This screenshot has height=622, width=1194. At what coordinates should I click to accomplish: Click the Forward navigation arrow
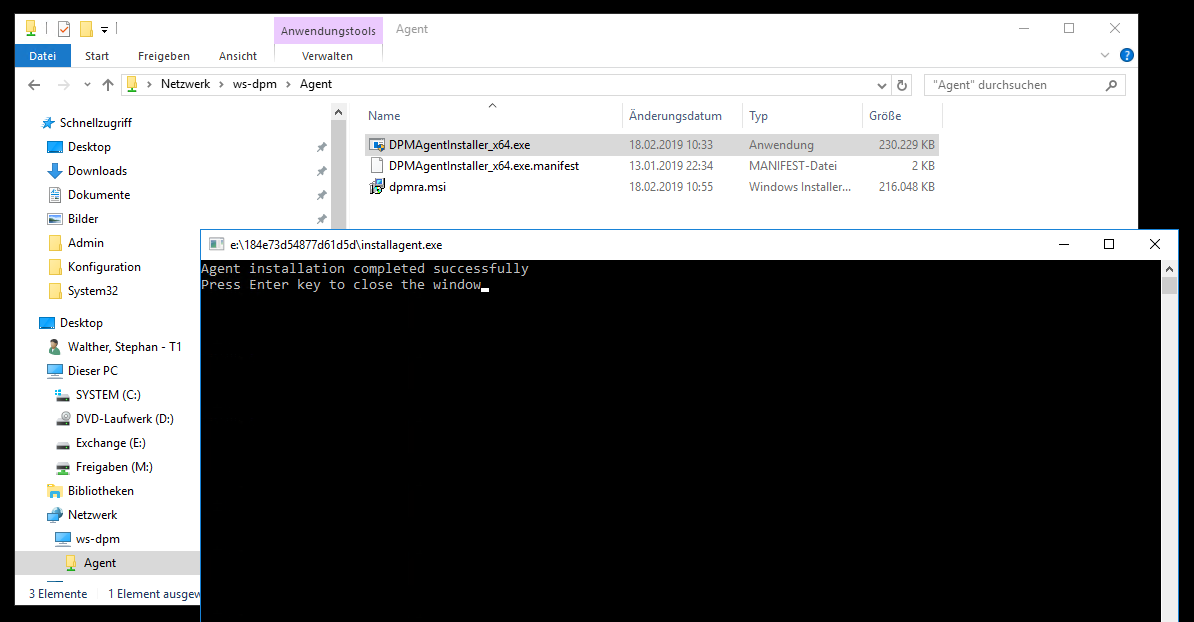coord(64,85)
